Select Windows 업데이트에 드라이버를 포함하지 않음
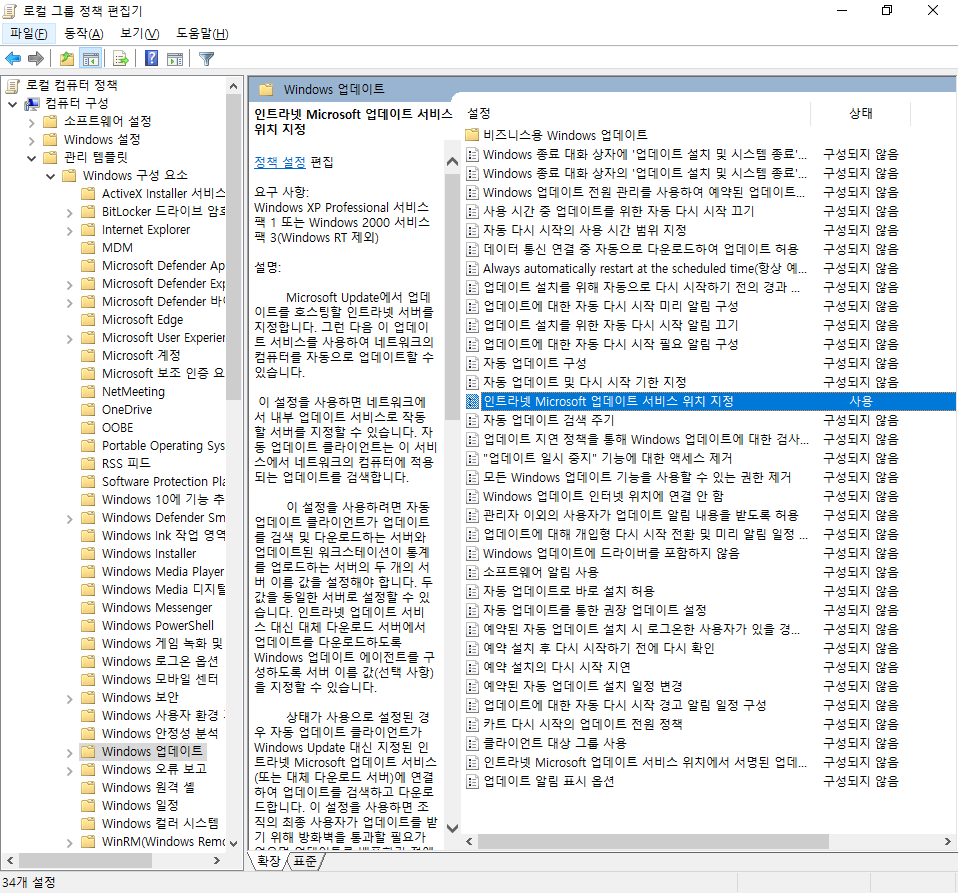 click(x=611, y=553)
